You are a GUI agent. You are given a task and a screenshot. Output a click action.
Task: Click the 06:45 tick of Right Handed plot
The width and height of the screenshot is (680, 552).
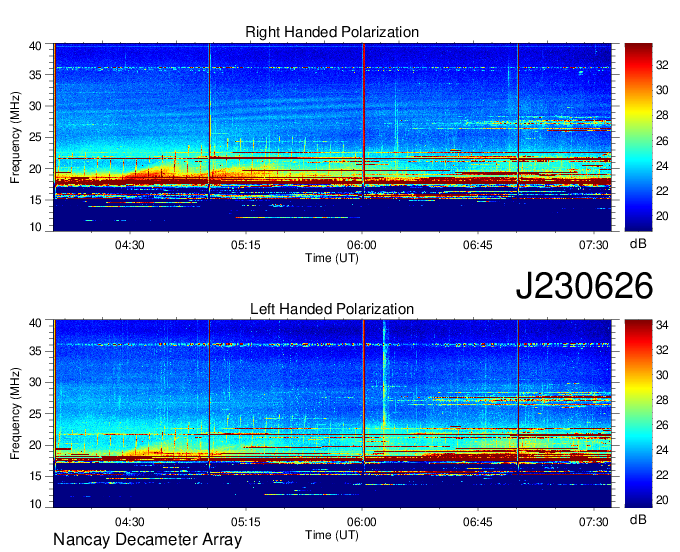tap(477, 245)
